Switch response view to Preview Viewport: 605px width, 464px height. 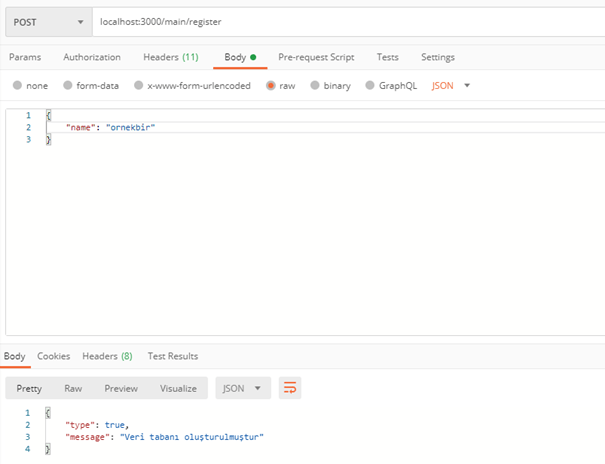coord(121,388)
